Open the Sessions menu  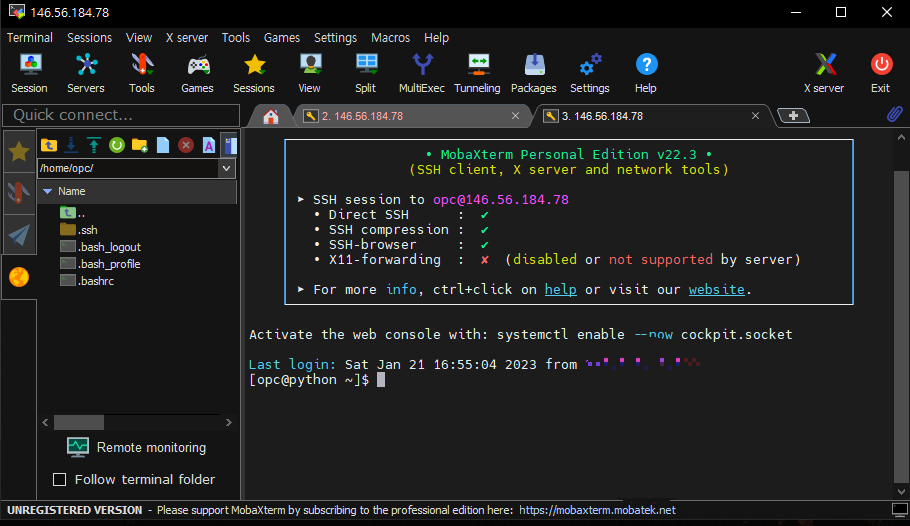click(89, 38)
